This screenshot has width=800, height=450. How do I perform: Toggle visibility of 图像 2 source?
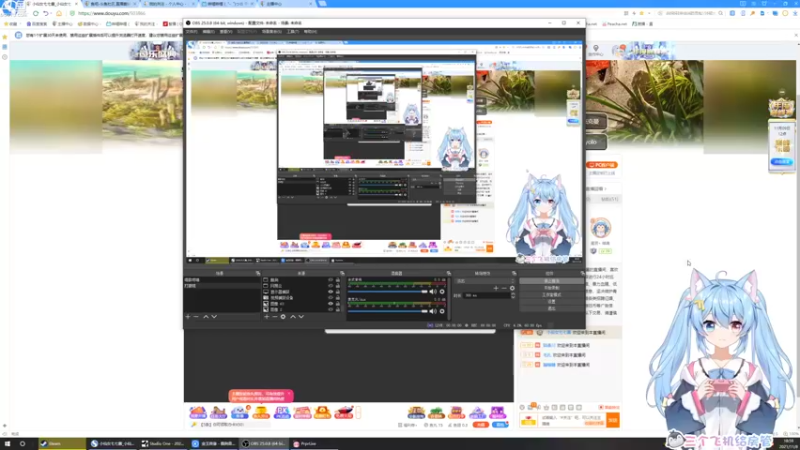point(330,309)
